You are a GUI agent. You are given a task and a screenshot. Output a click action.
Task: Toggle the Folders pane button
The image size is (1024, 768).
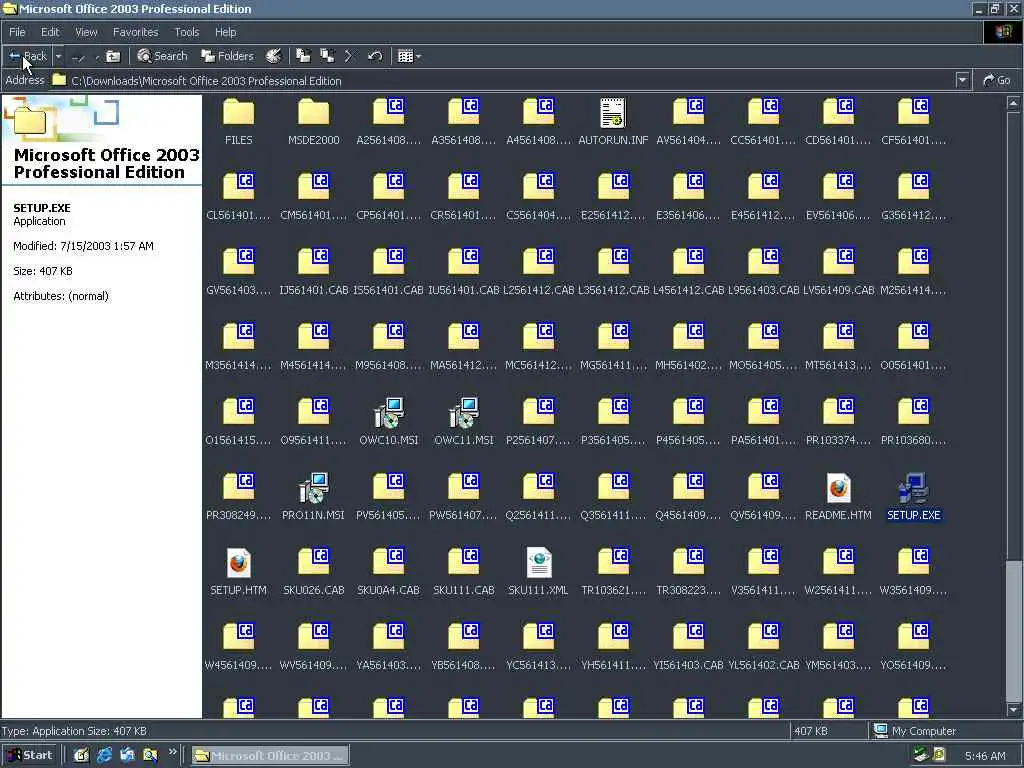[x=227, y=56]
